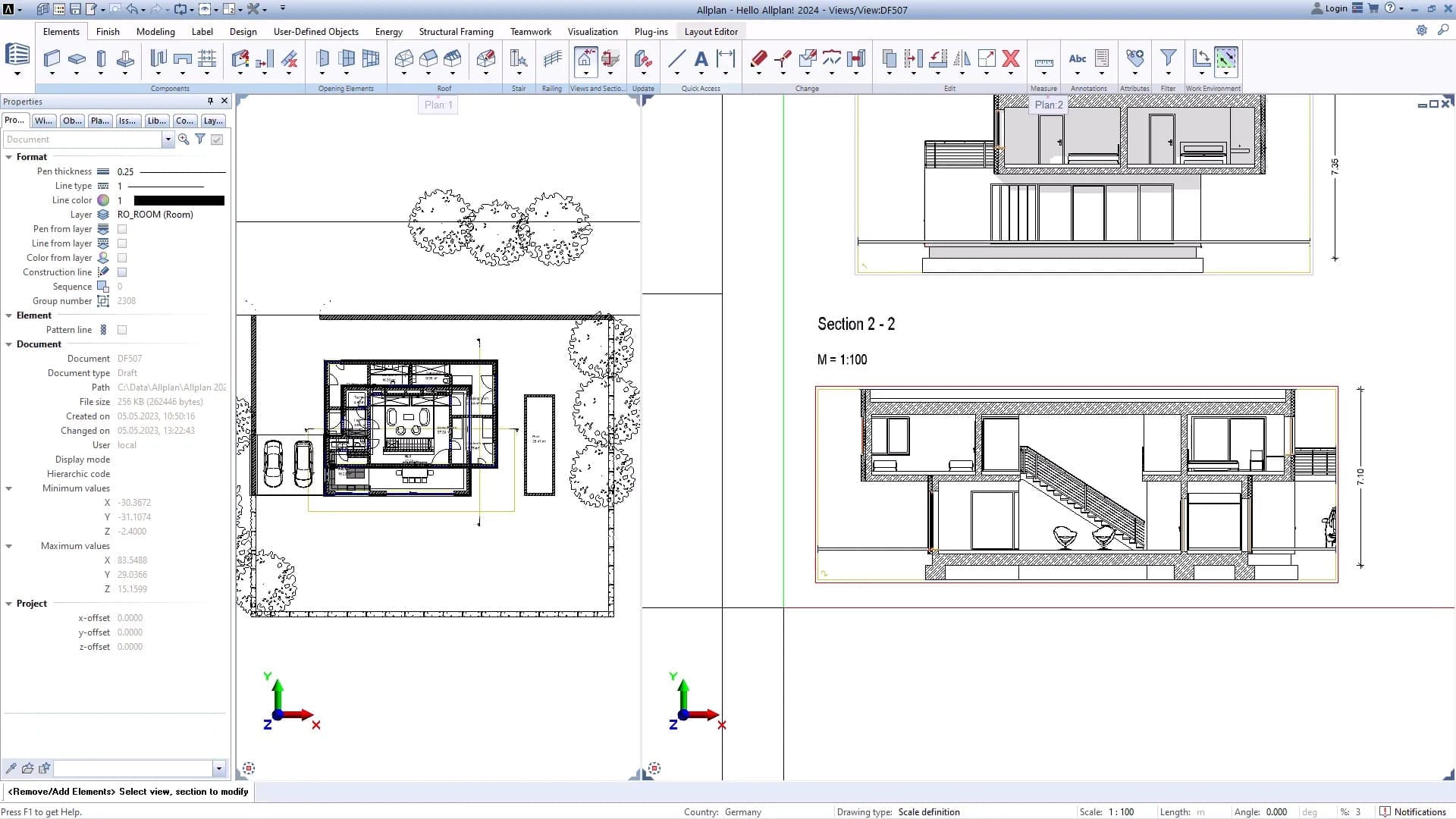The height and width of the screenshot is (819, 1456).
Task: Select the Column component tool
Action: click(101, 58)
